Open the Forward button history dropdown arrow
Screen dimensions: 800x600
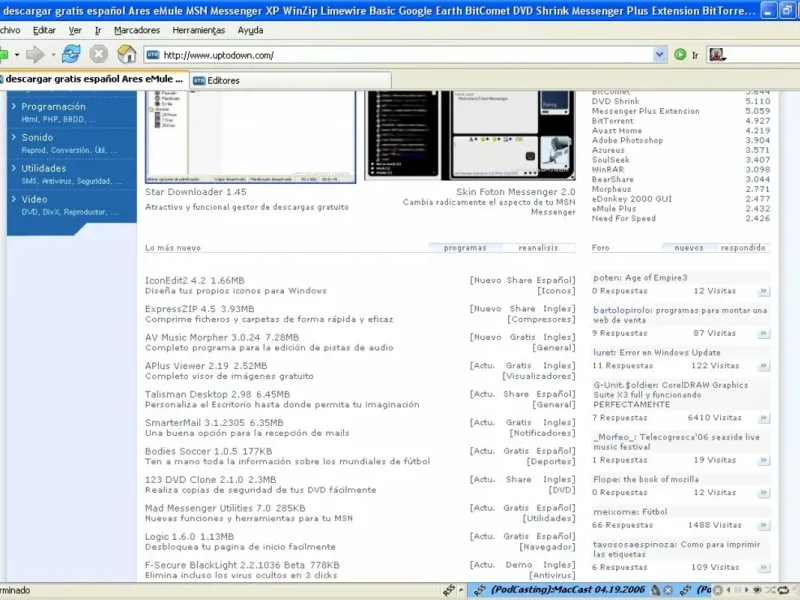(x=53, y=55)
